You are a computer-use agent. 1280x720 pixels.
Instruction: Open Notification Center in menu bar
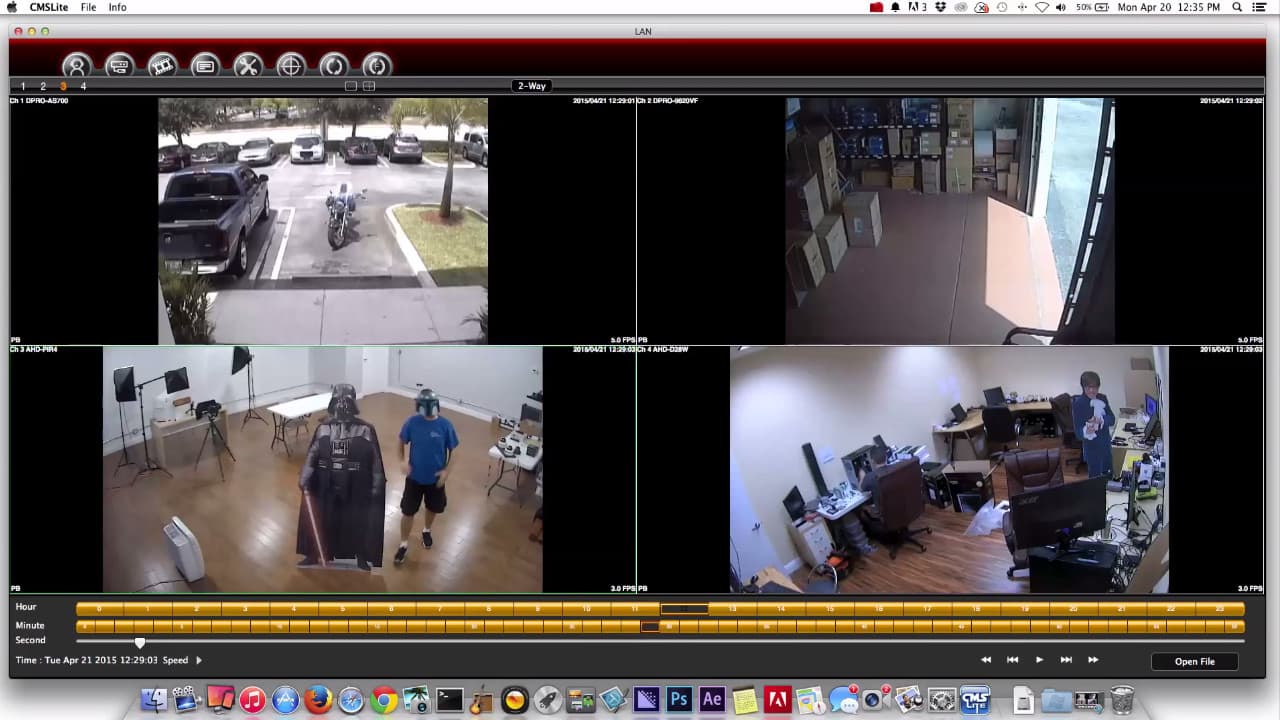click(x=1259, y=7)
